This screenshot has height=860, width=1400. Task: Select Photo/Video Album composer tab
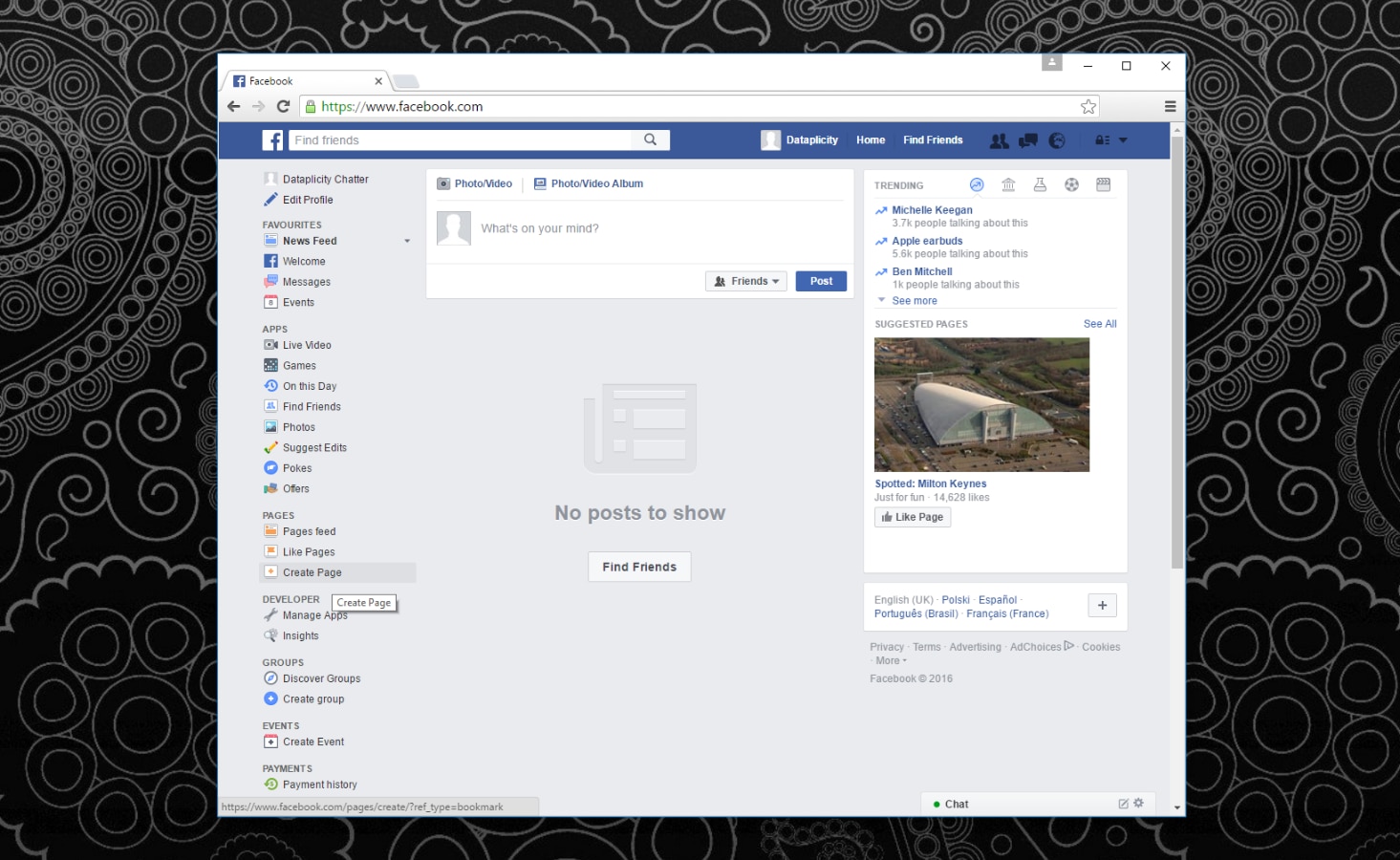point(589,183)
